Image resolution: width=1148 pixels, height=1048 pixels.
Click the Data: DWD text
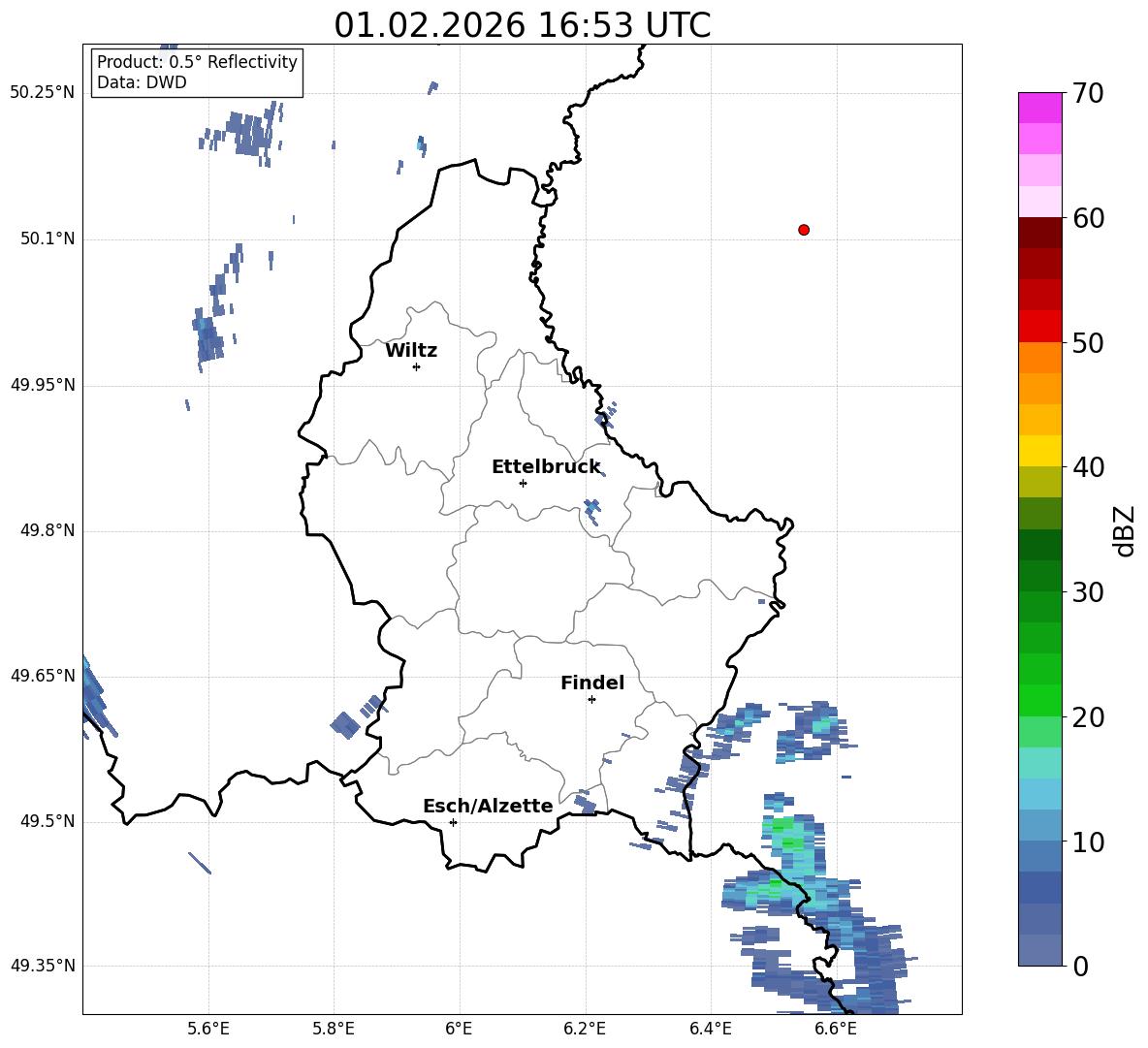pos(142,82)
